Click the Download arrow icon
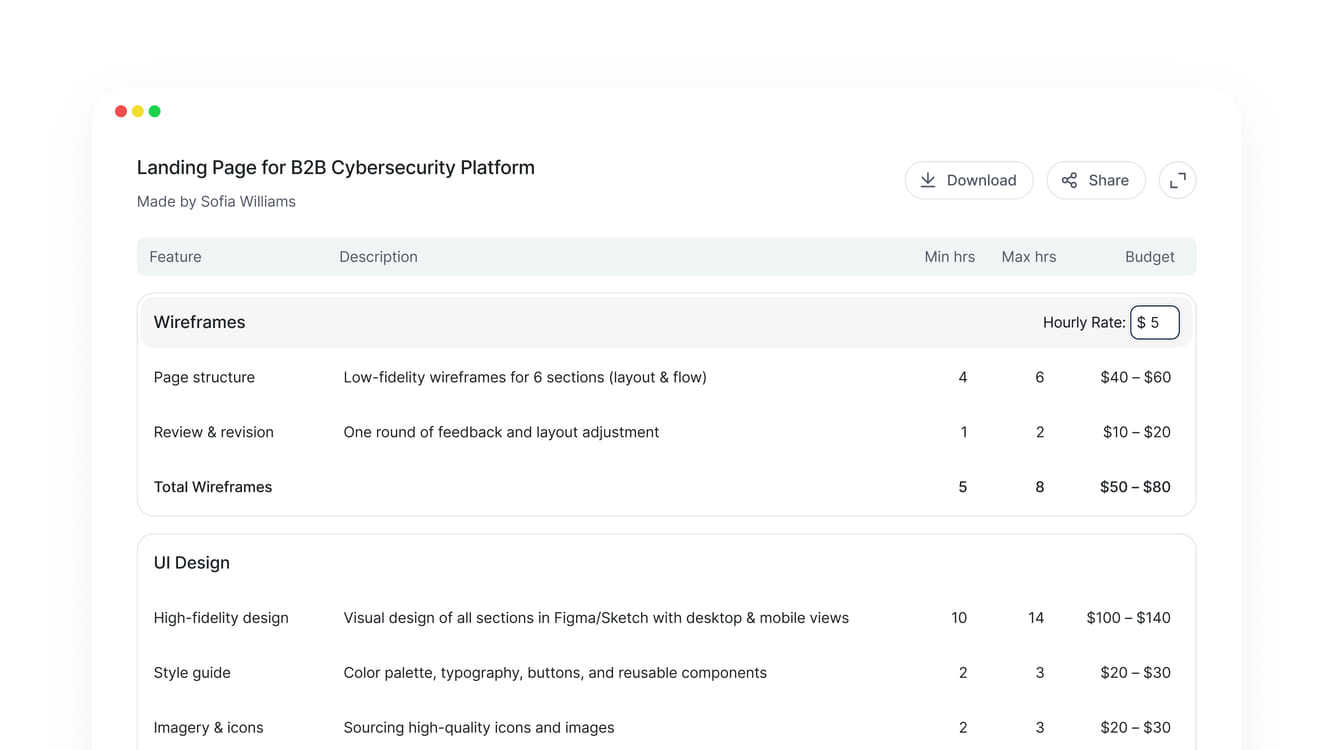This screenshot has height=750, width=1333. 928,180
